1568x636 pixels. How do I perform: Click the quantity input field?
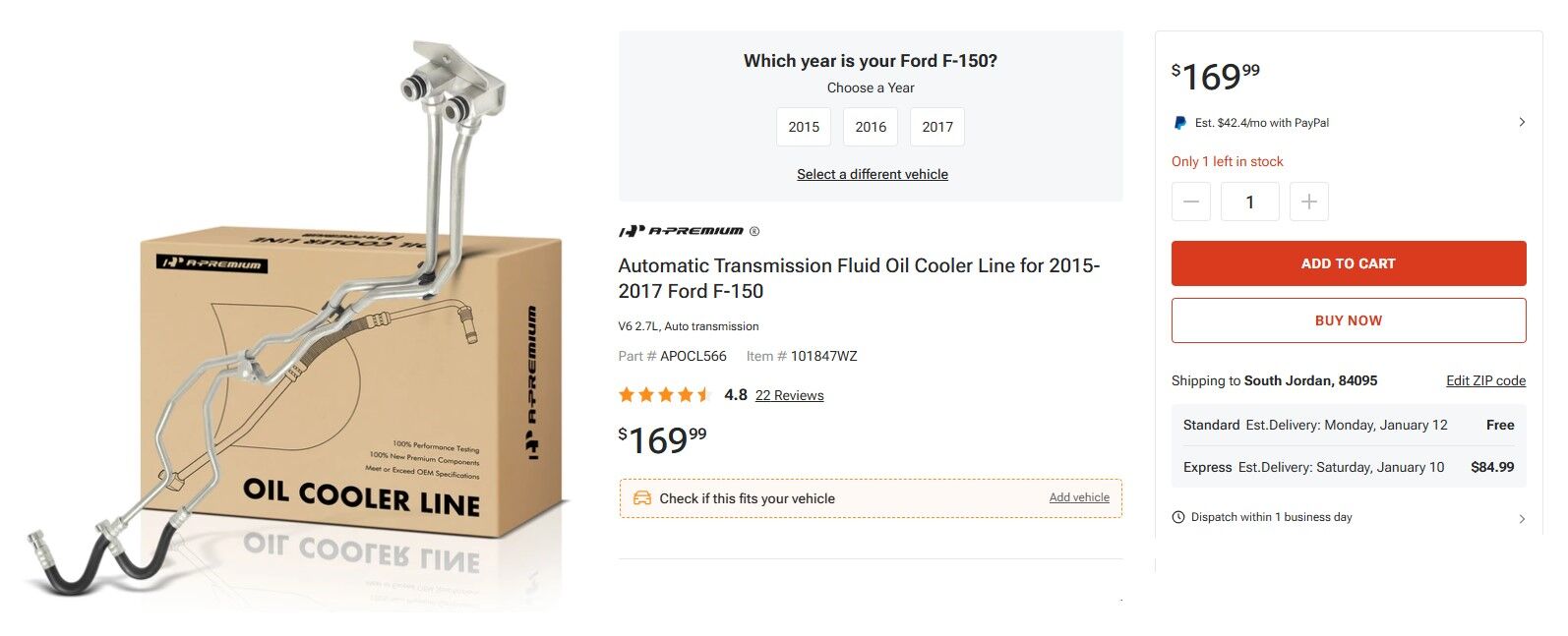1249,202
